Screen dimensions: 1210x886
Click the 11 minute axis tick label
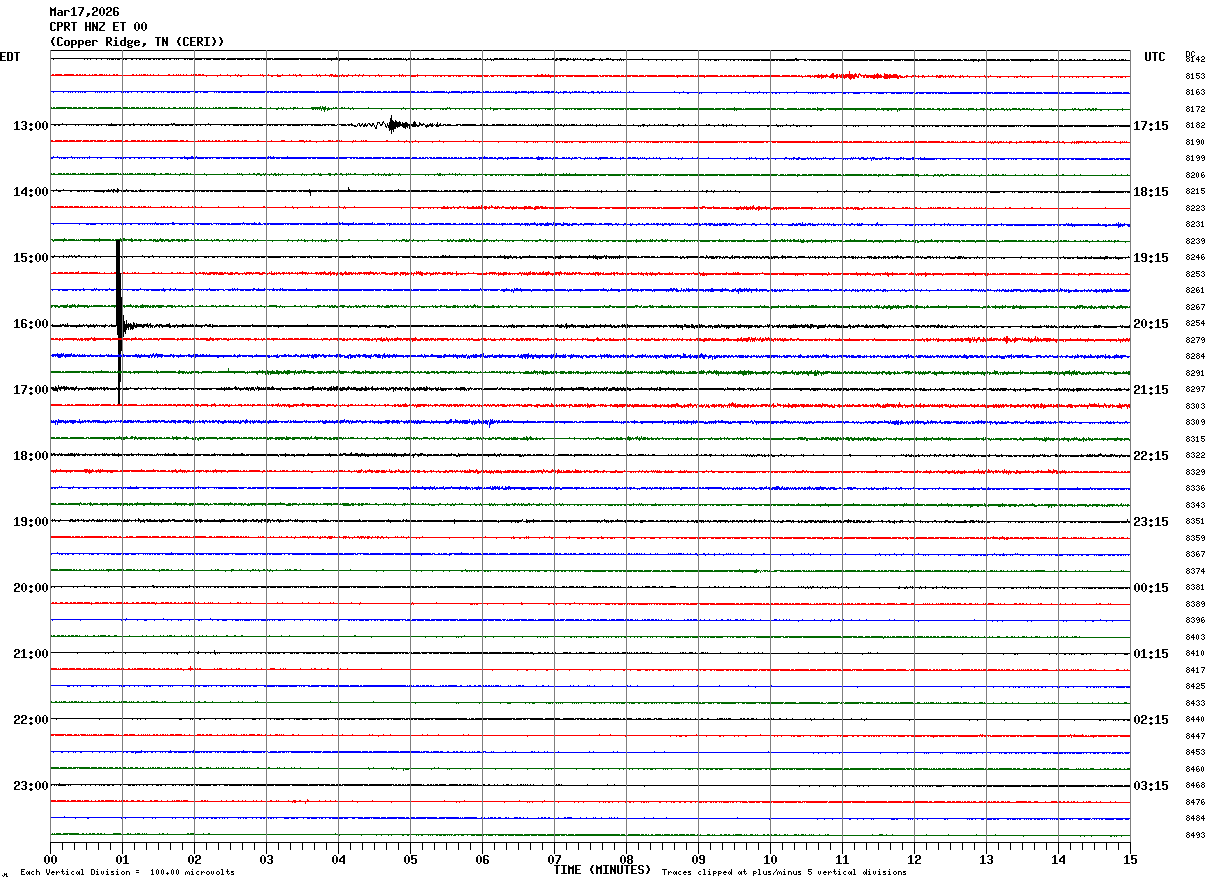tap(842, 859)
